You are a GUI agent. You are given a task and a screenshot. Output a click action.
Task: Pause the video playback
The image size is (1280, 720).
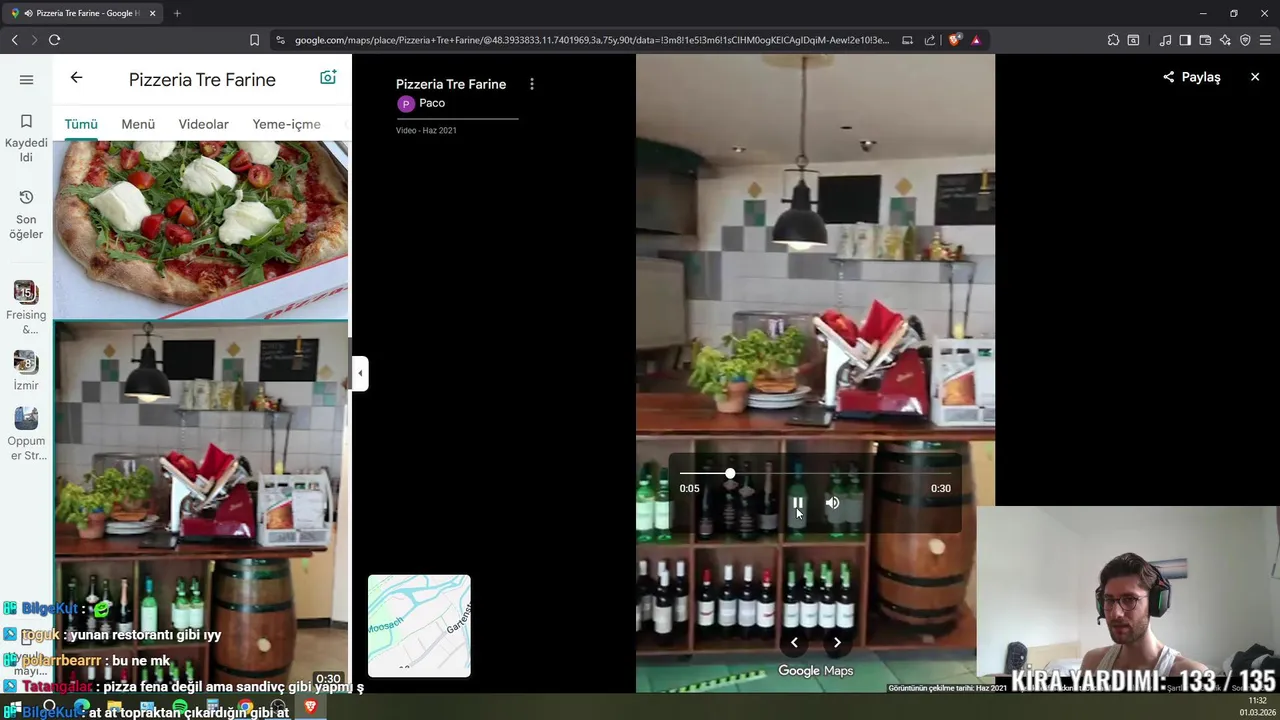(x=798, y=503)
